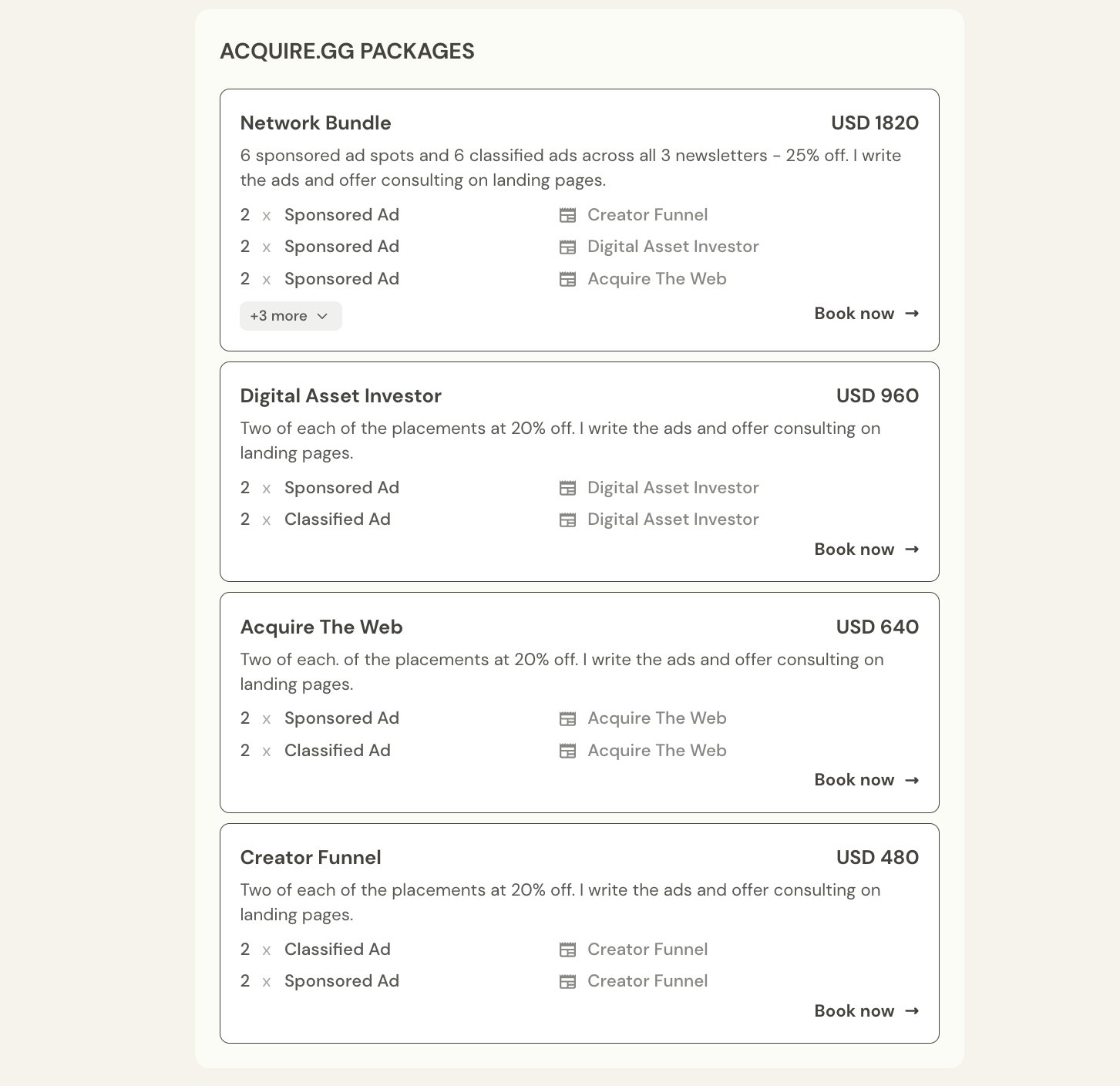Open the Creator Funnel package heading

[311, 858]
